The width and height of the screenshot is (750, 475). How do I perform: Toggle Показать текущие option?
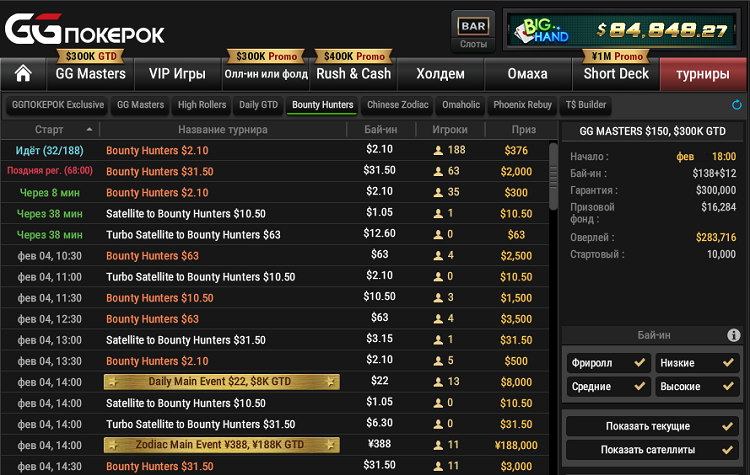click(653, 426)
